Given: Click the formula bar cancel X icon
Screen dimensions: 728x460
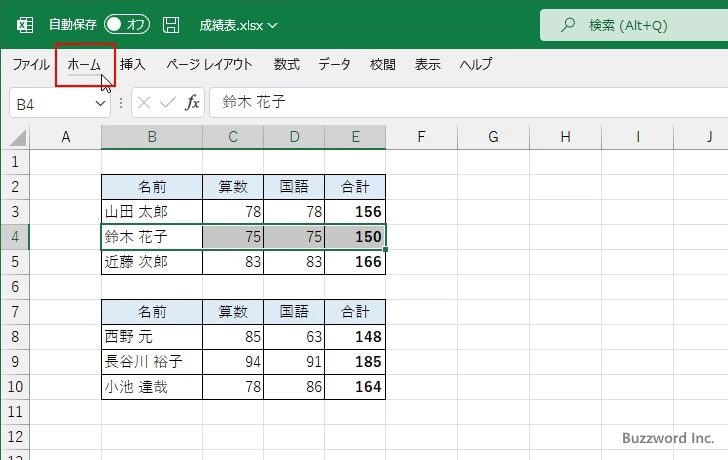Looking at the screenshot, I should [144, 103].
